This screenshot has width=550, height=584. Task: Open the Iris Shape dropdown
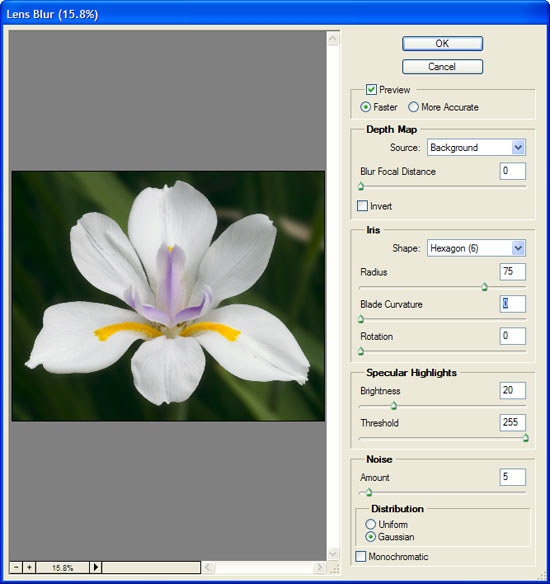point(476,248)
